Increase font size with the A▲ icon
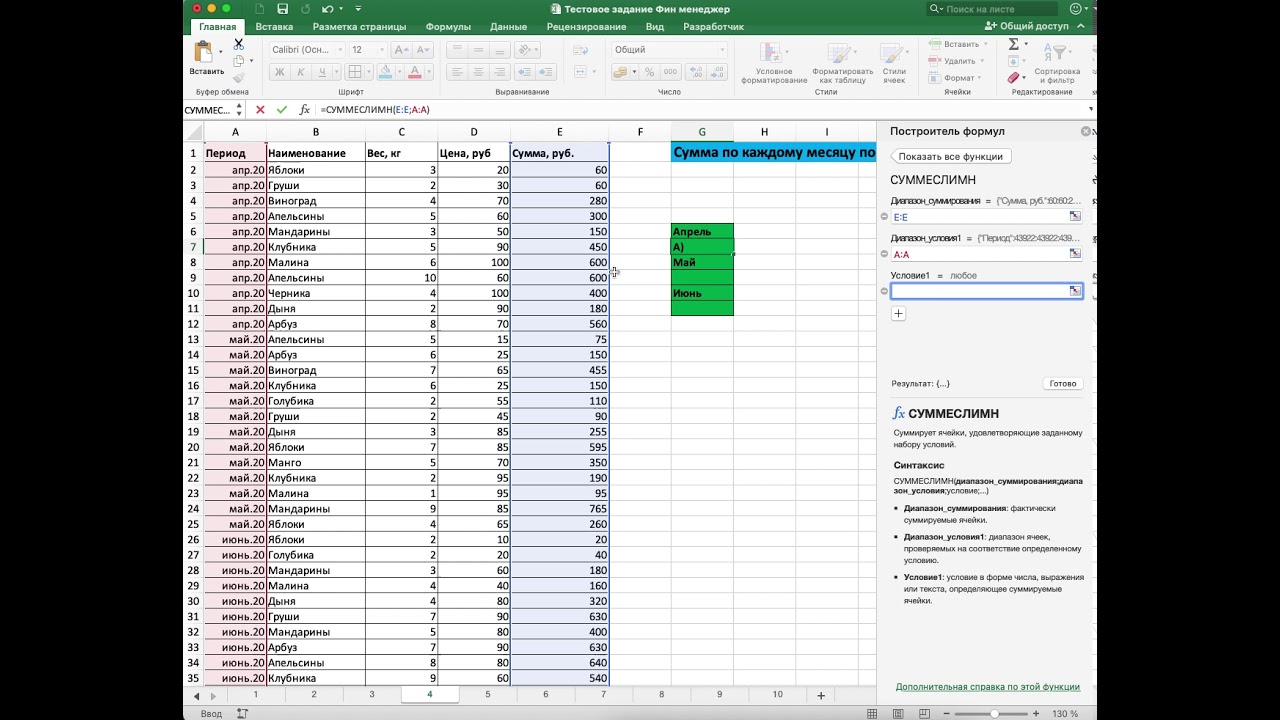1280x720 pixels. click(401, 49)
